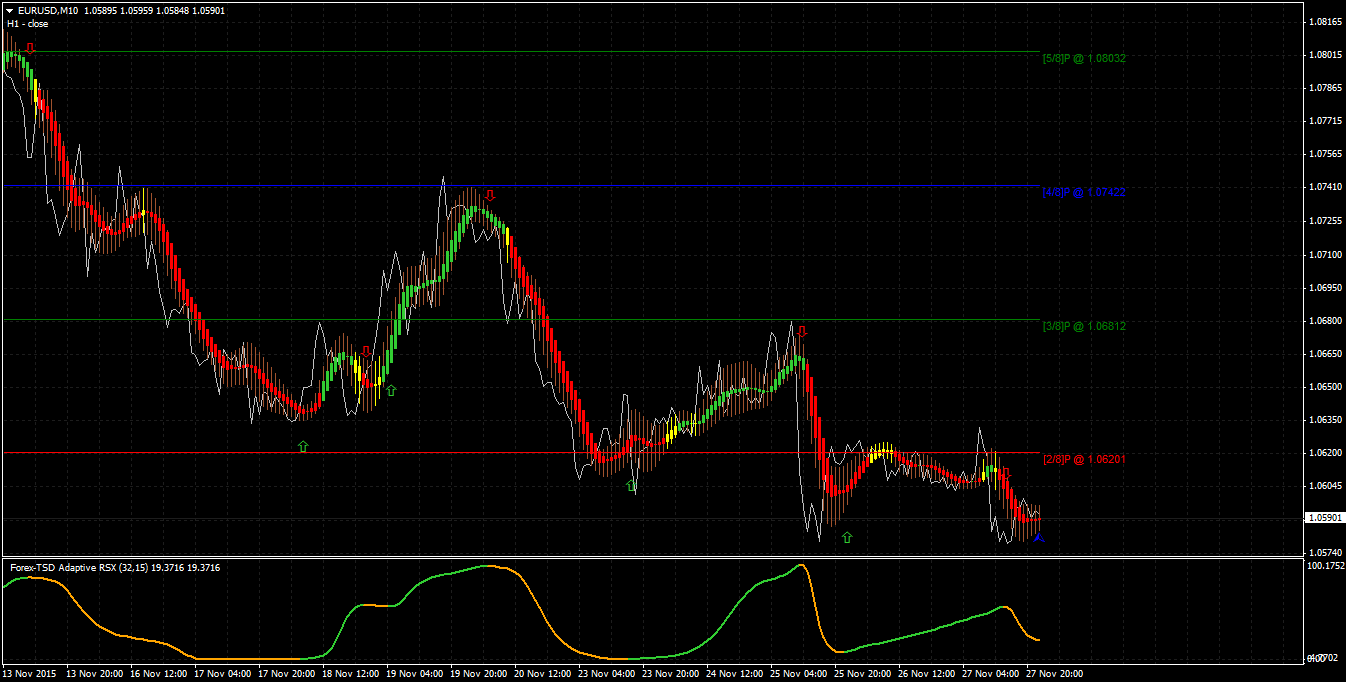Click the '17 Nov 20:00' time axis label

click(x=285, y=674)
